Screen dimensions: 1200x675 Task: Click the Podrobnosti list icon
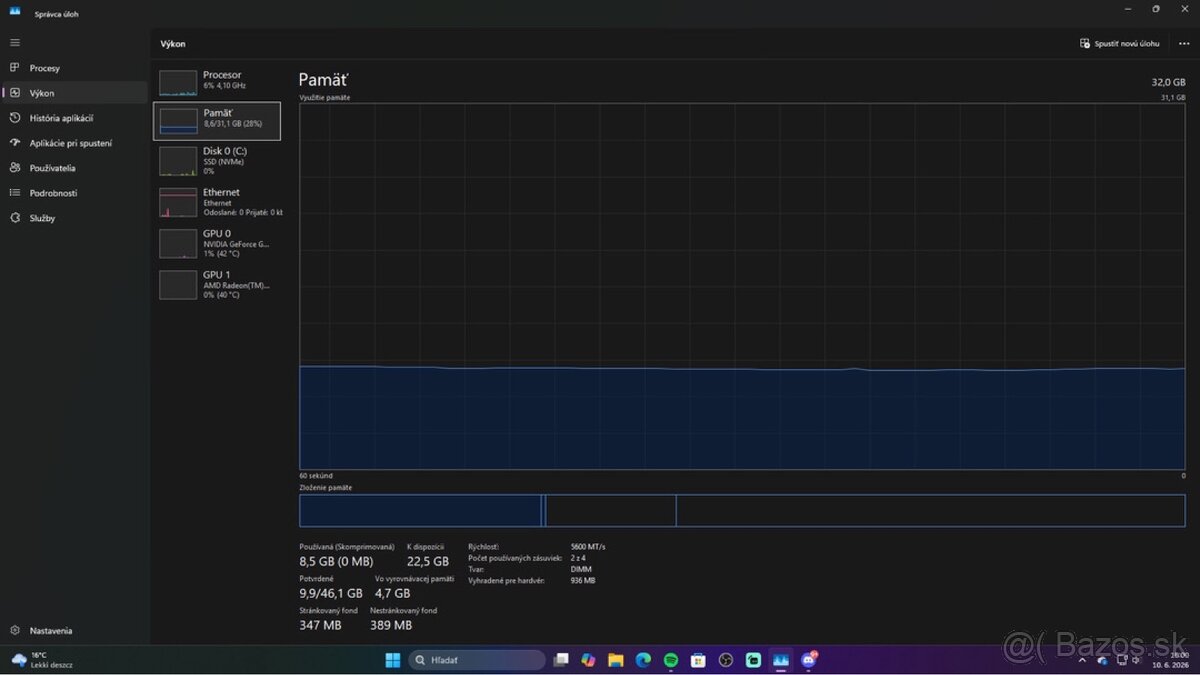[15, 193]
